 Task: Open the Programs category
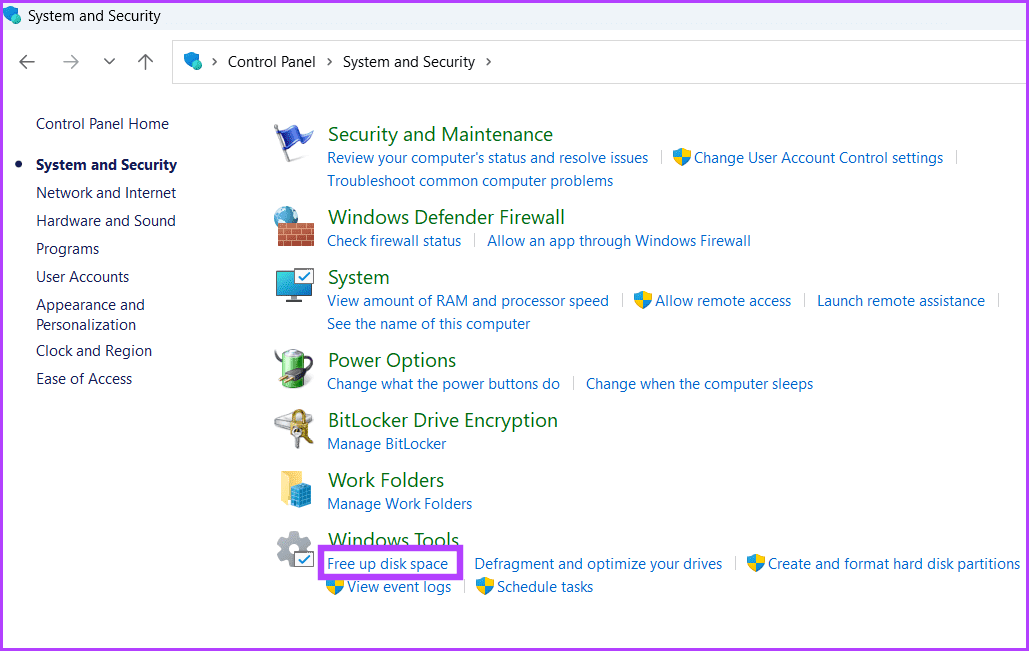coord(68,249)
